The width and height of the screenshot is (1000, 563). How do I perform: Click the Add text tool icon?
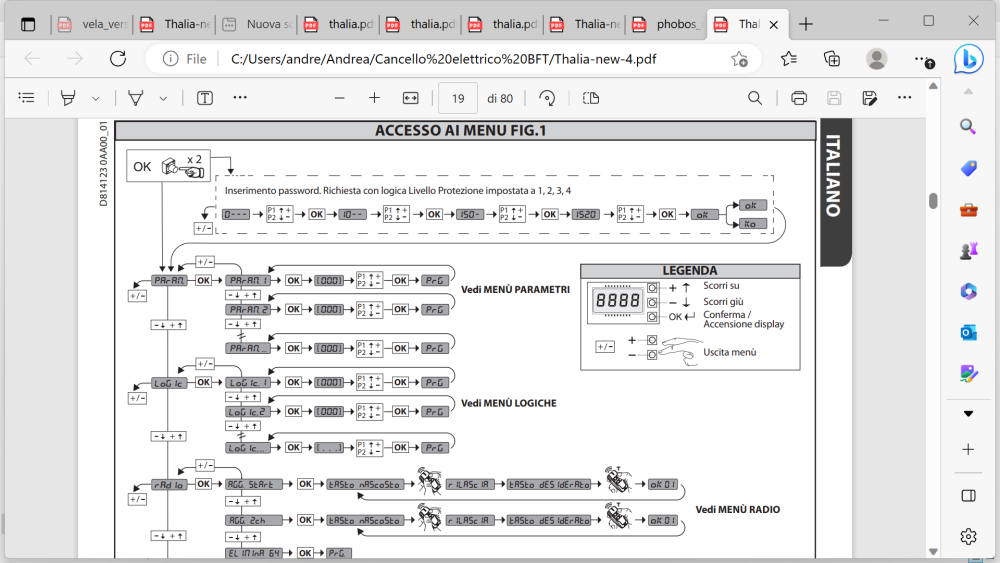205,98
